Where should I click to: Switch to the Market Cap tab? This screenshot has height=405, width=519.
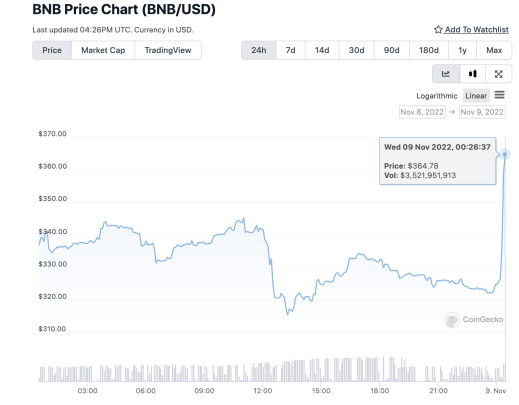pos(103,50)
